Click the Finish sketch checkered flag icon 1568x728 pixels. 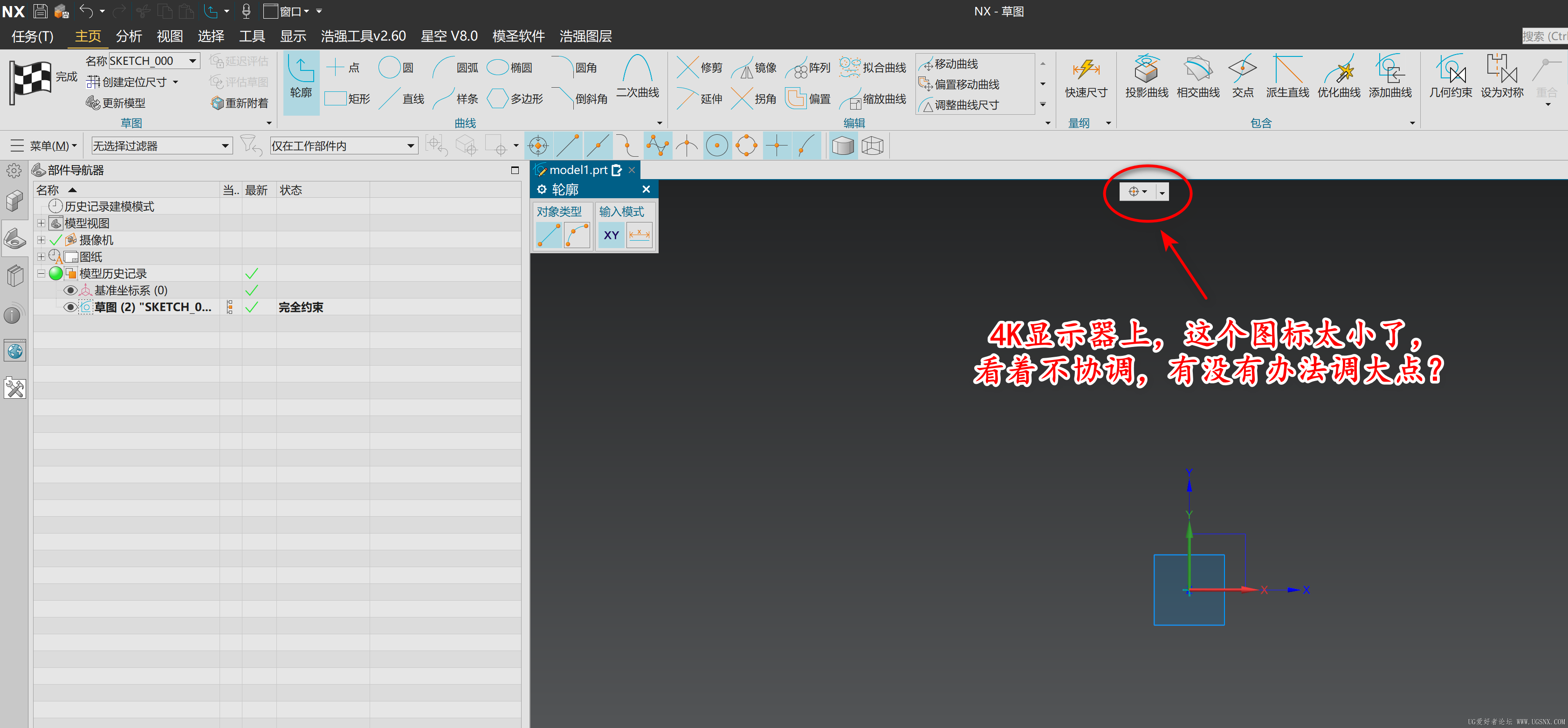click(30, 82)
